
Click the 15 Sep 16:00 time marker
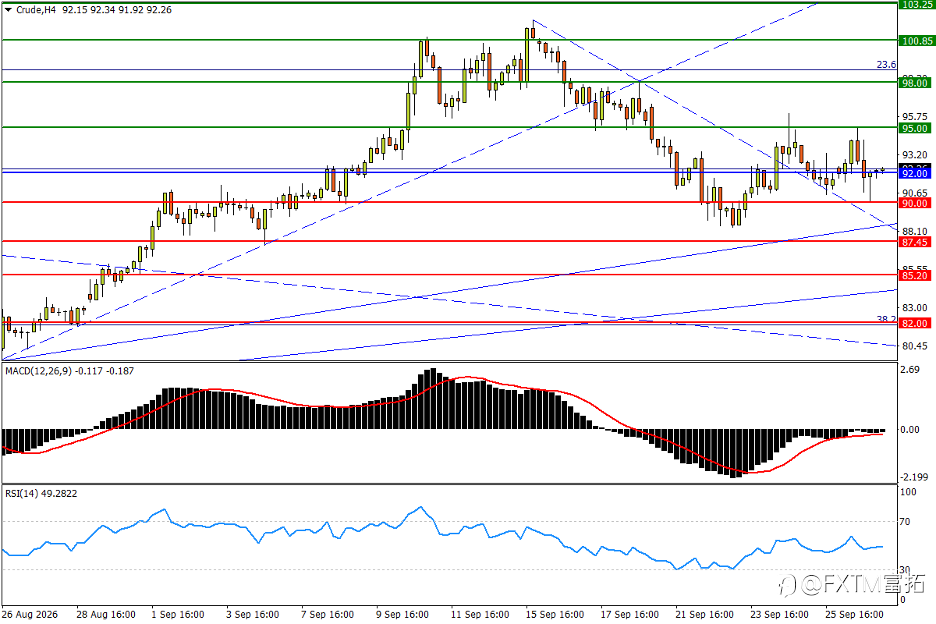click(555, 614)
